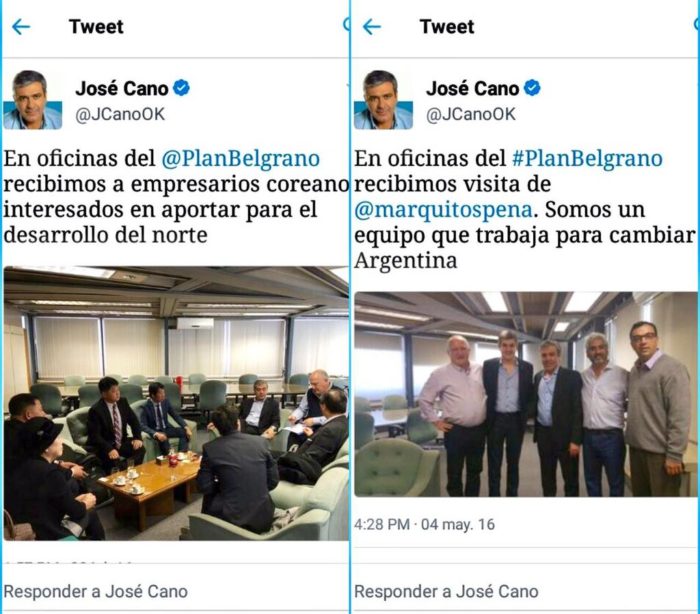Click the José Cano name in left tweet
This screenshot has height=614, width=700.
pyautogui.click(x=122, y=88)
